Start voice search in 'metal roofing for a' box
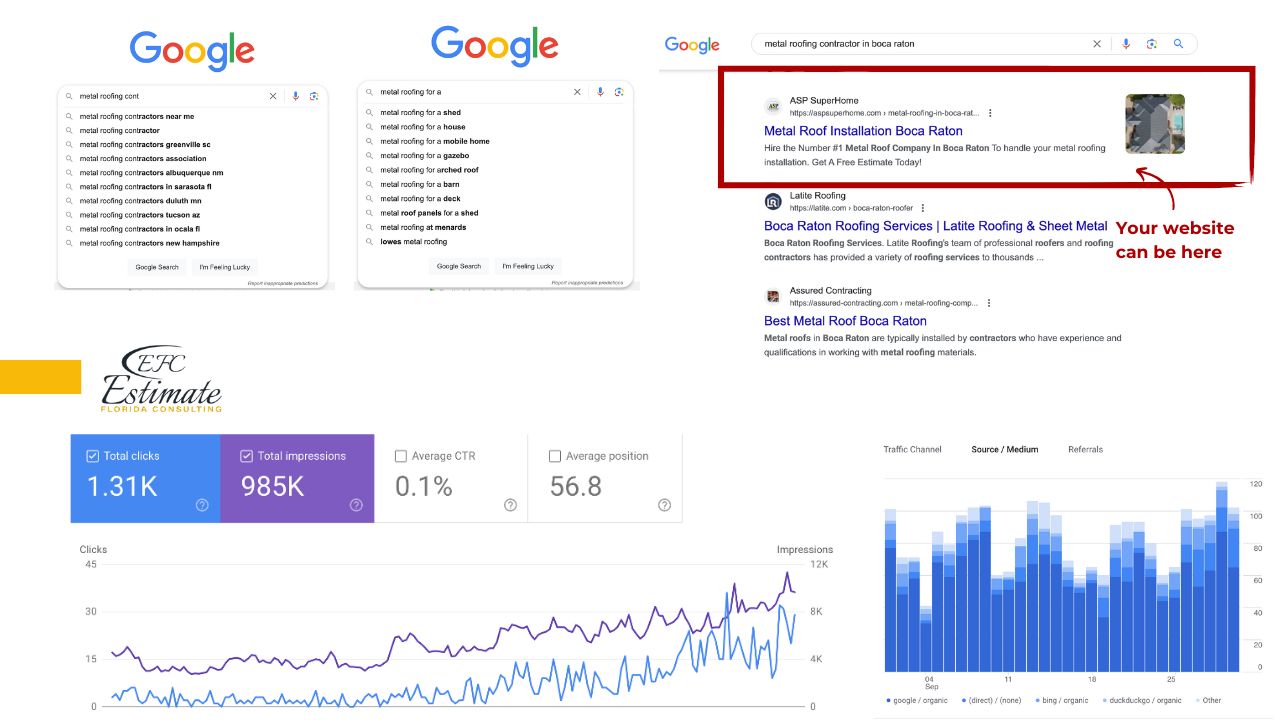 click(600, 92)
